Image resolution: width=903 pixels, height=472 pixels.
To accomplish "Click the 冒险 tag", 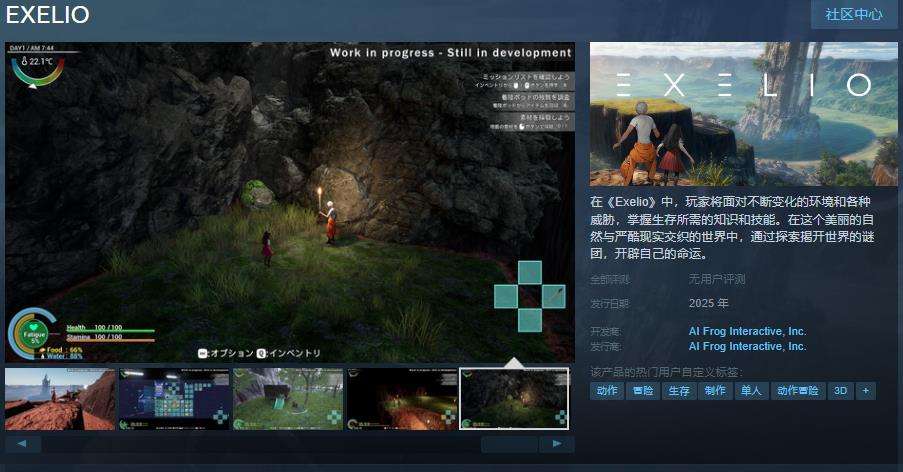I will 643,390.
